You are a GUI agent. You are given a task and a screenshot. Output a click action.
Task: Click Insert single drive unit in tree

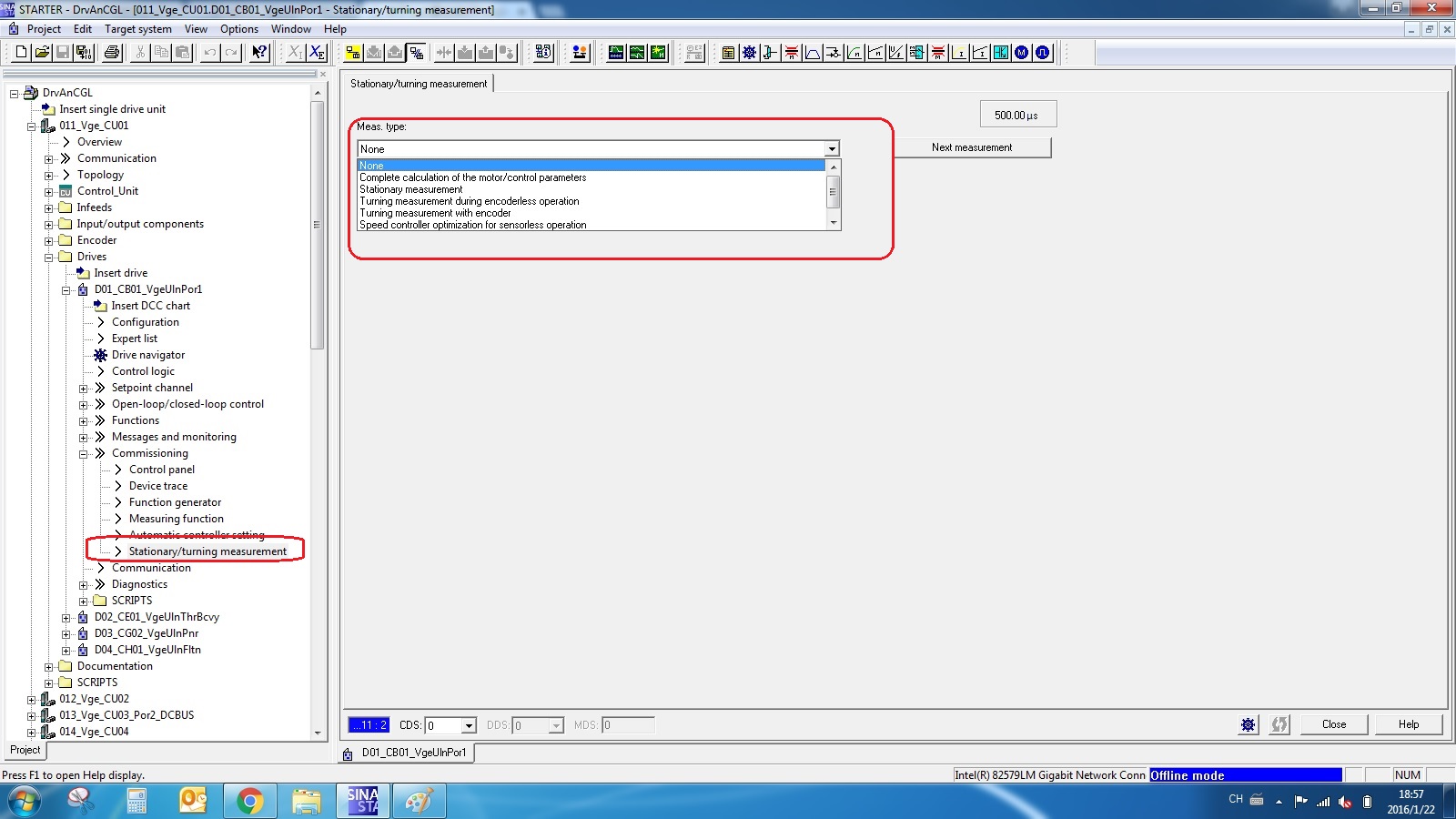coord(112,109)
